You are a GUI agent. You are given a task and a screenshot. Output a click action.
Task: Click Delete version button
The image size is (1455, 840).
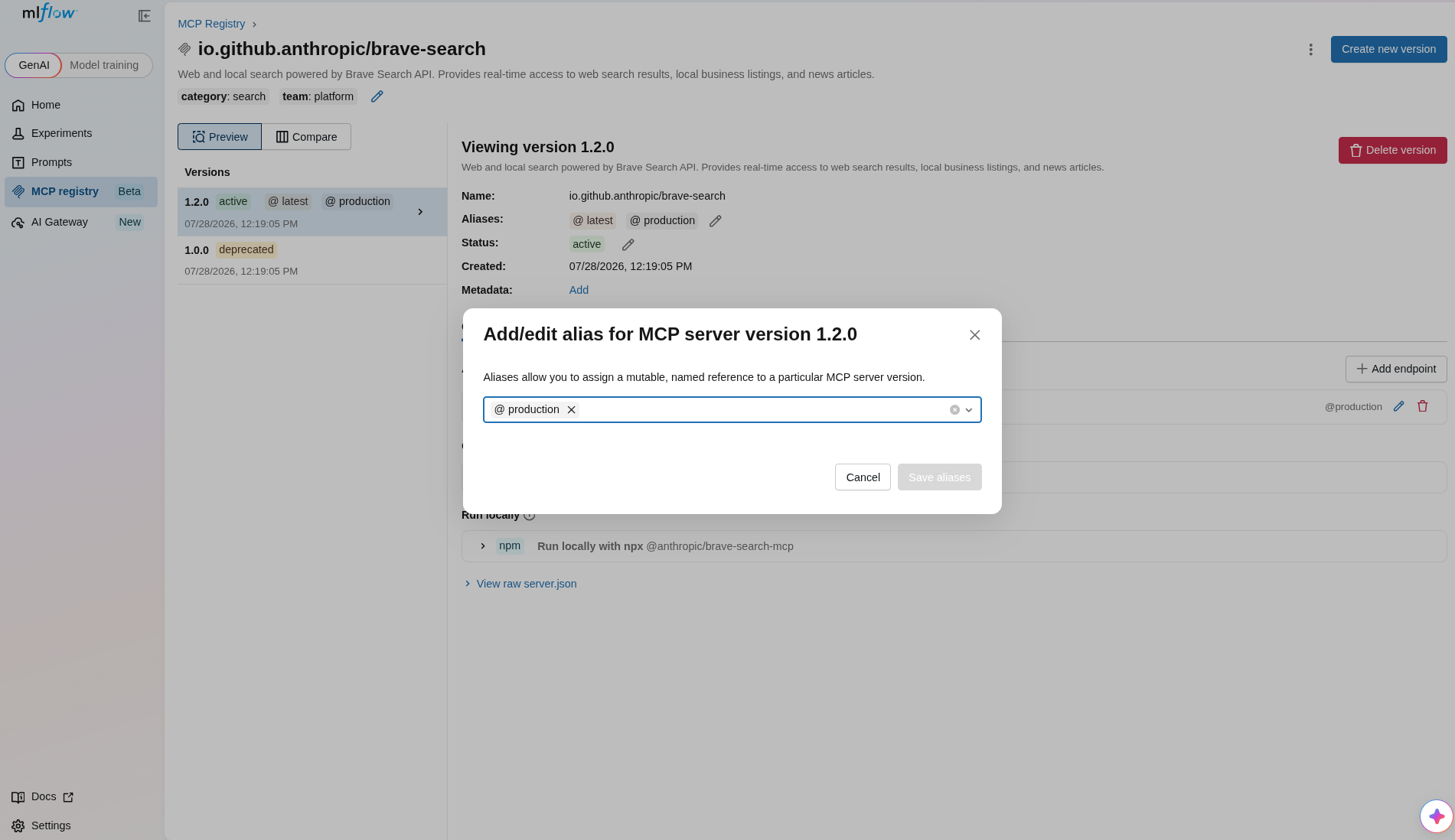[x=1392, y=150]
